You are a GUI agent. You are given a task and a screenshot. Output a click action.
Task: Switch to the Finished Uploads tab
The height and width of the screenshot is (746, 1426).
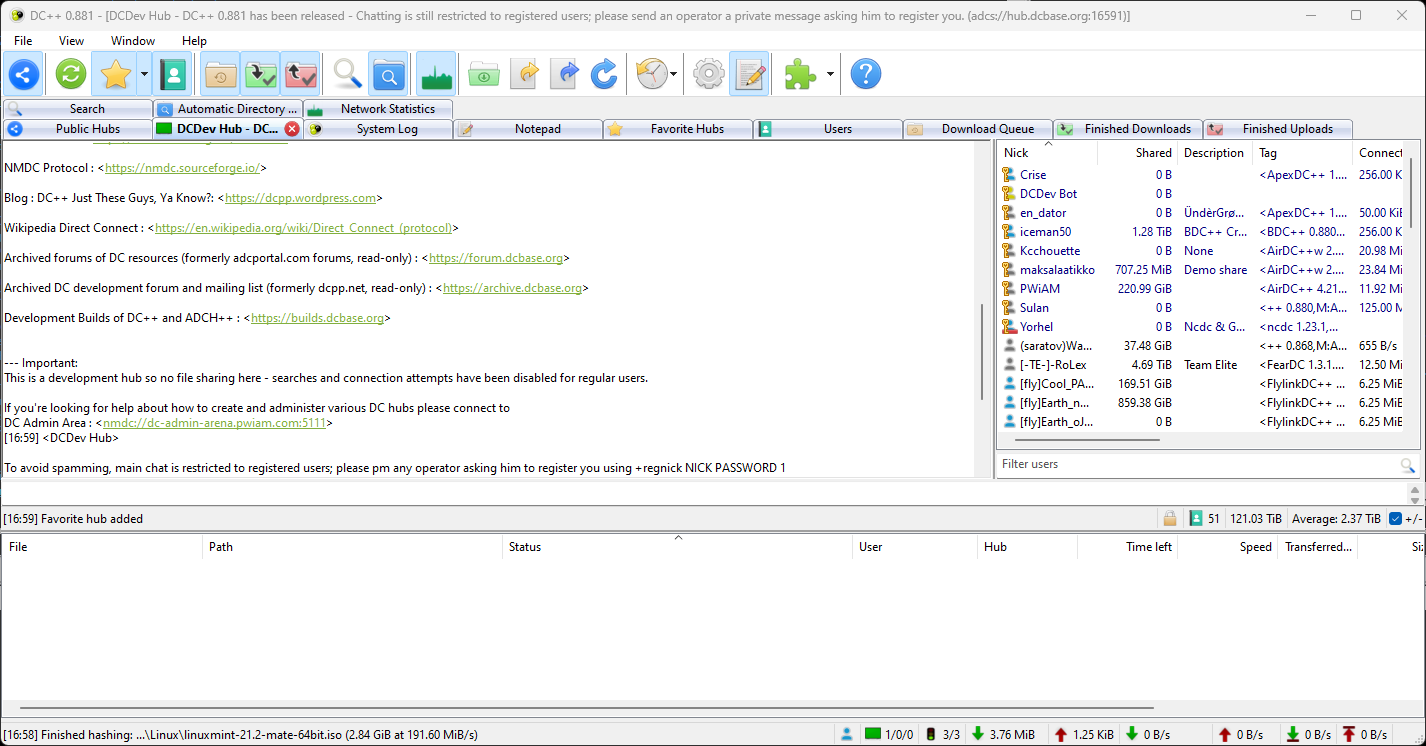coord(1278,129)
